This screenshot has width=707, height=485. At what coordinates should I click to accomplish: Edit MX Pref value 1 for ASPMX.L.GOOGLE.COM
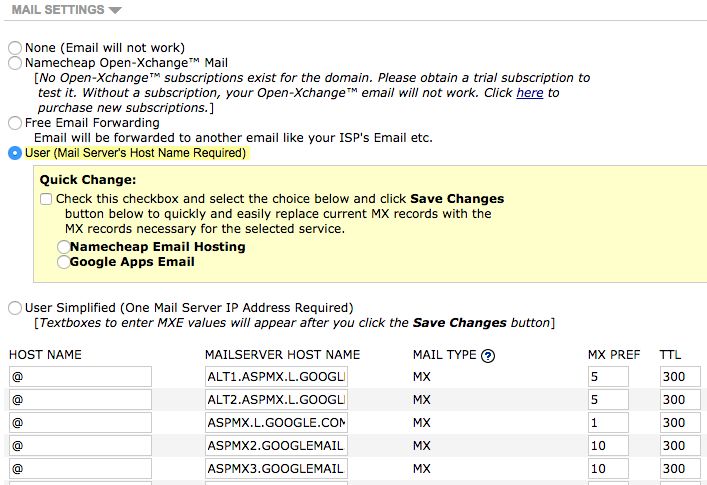click(608, 423)
